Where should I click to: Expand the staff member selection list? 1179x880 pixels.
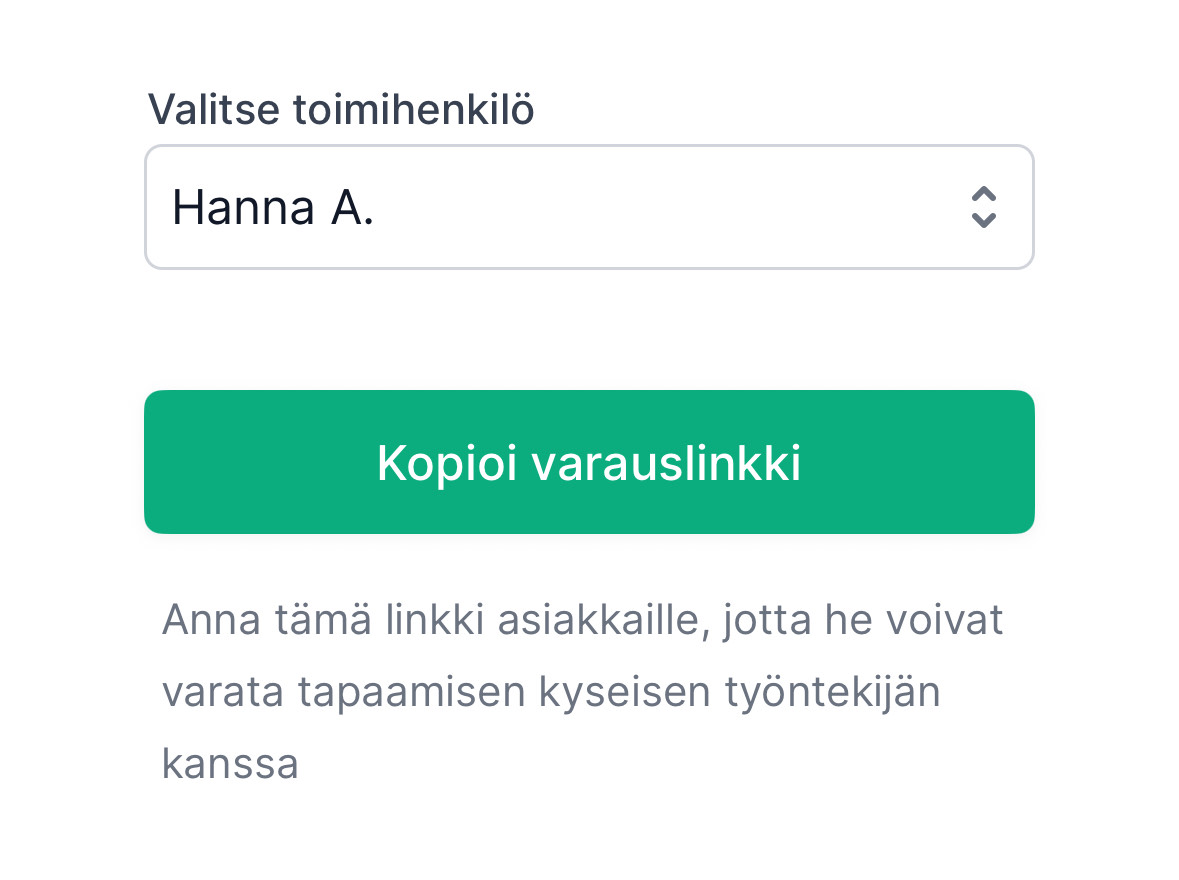(x=588, y=207)
